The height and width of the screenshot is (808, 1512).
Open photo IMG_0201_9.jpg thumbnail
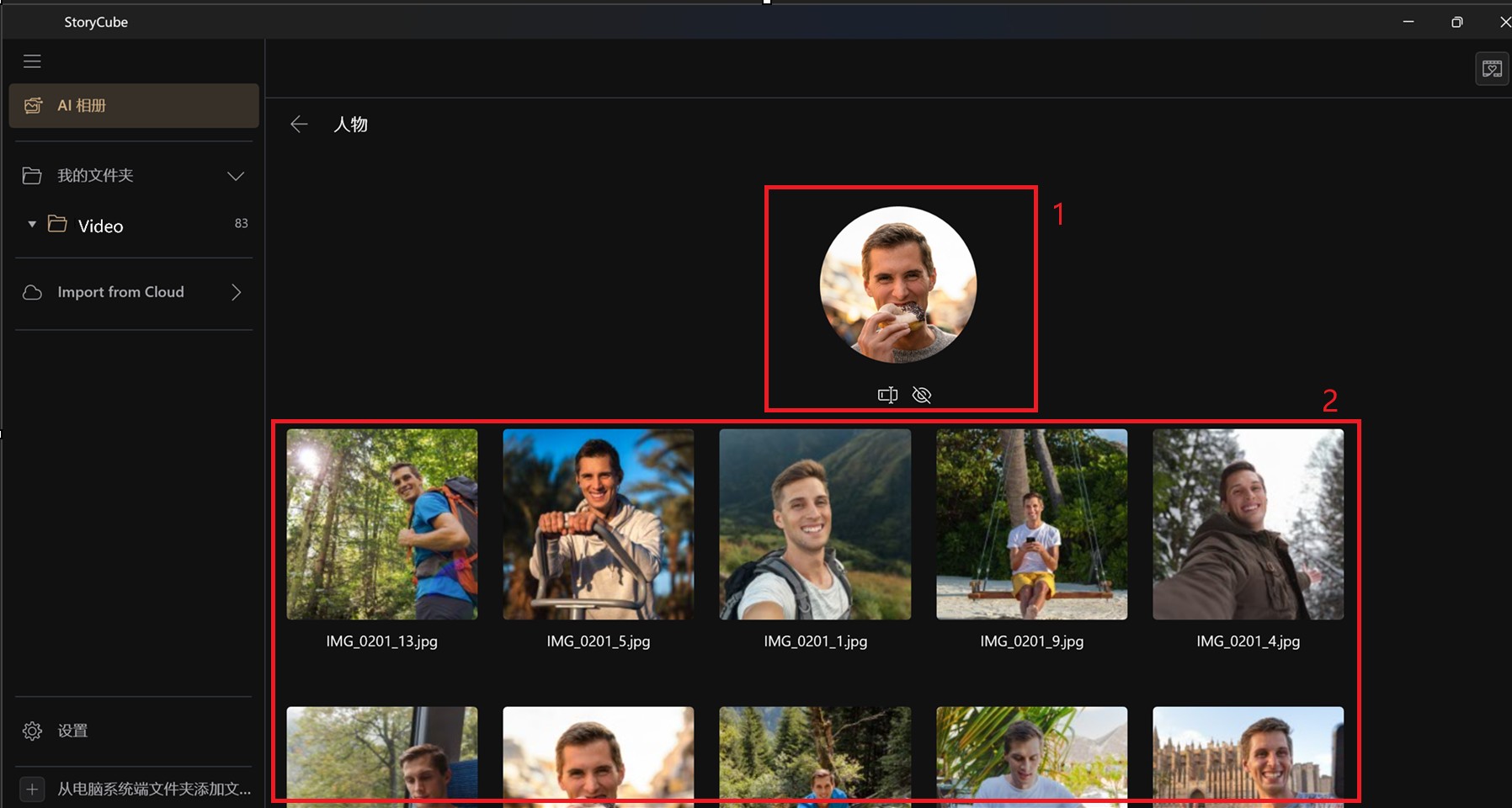coord(1032,524)
